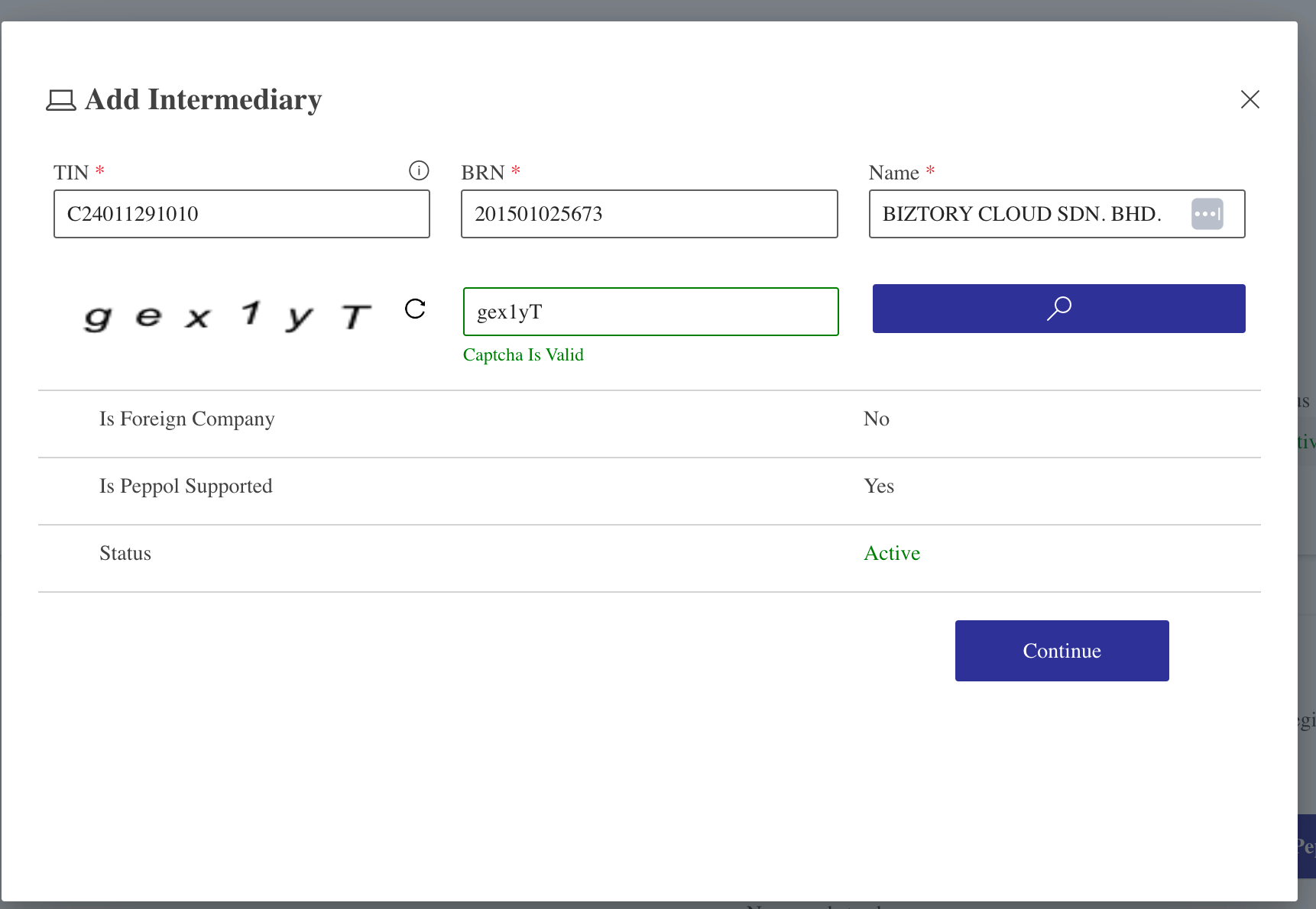Select the 'Captcha Is Valid' message

523,355
